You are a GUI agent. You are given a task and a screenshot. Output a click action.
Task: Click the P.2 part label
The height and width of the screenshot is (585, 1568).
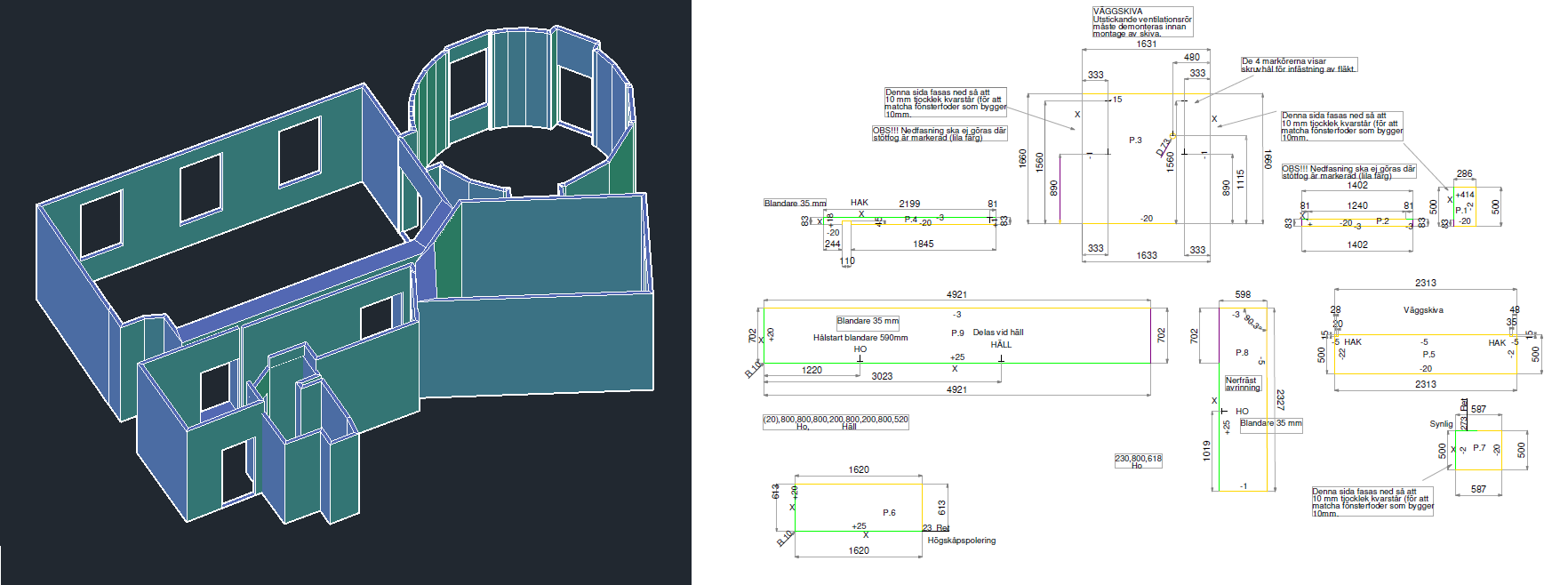coord(1382,221)
